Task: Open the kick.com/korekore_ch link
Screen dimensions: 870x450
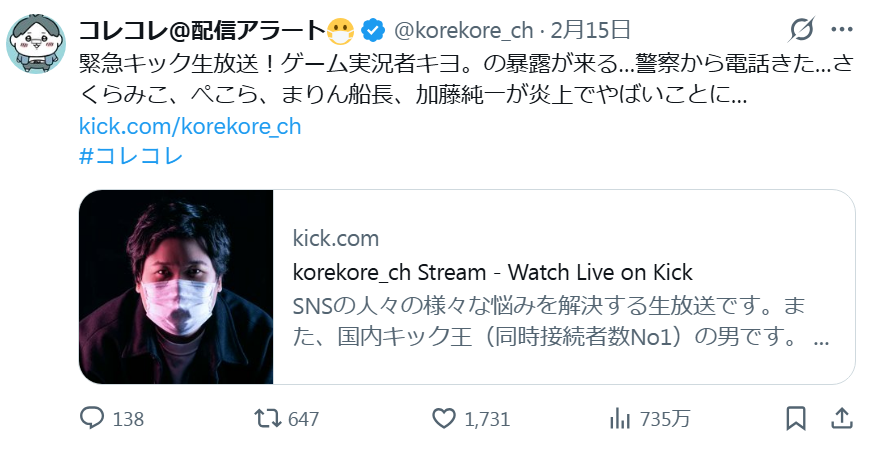Action: click(x=190, y=127)
